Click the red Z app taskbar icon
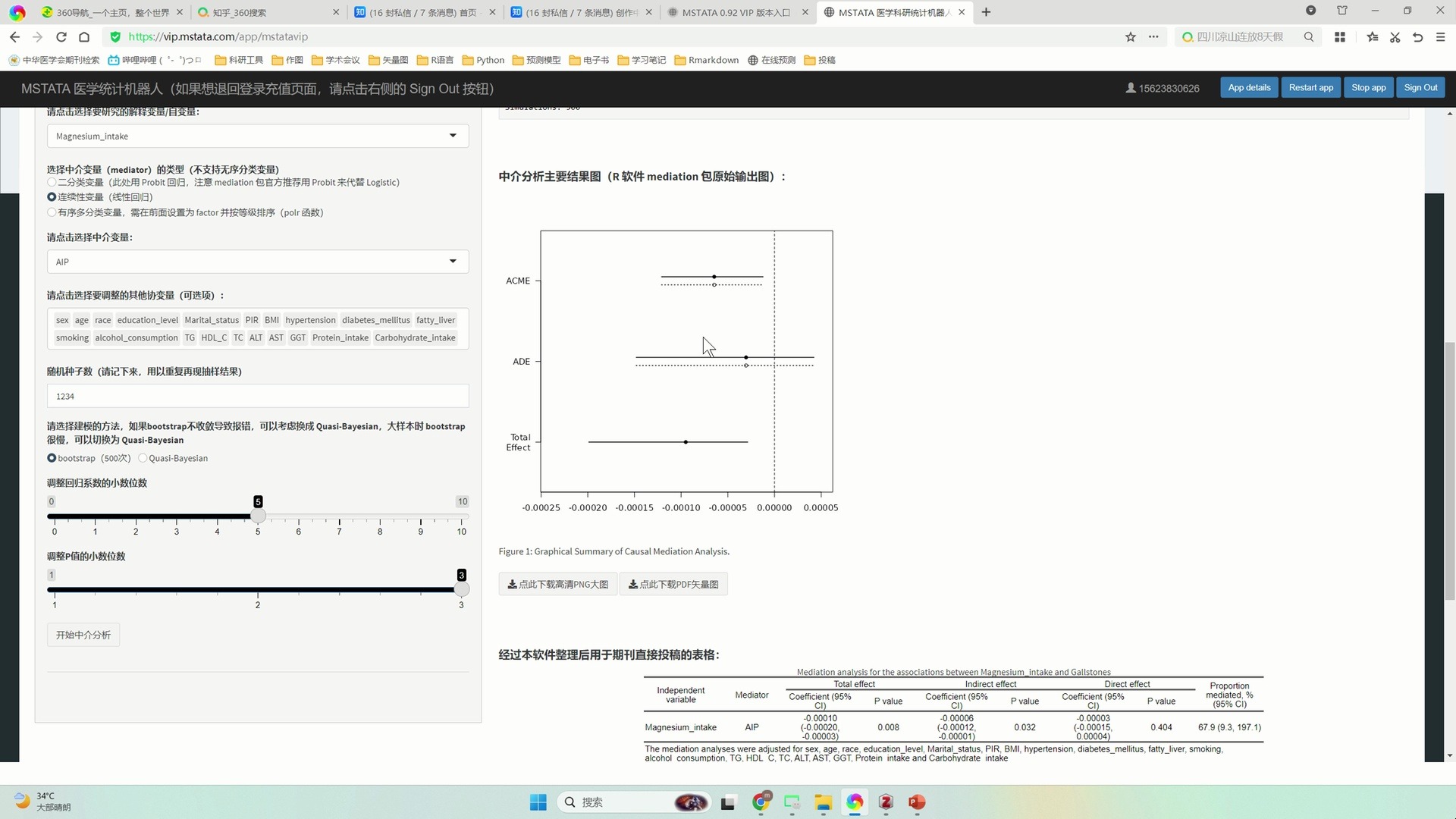 coord(886,802)
